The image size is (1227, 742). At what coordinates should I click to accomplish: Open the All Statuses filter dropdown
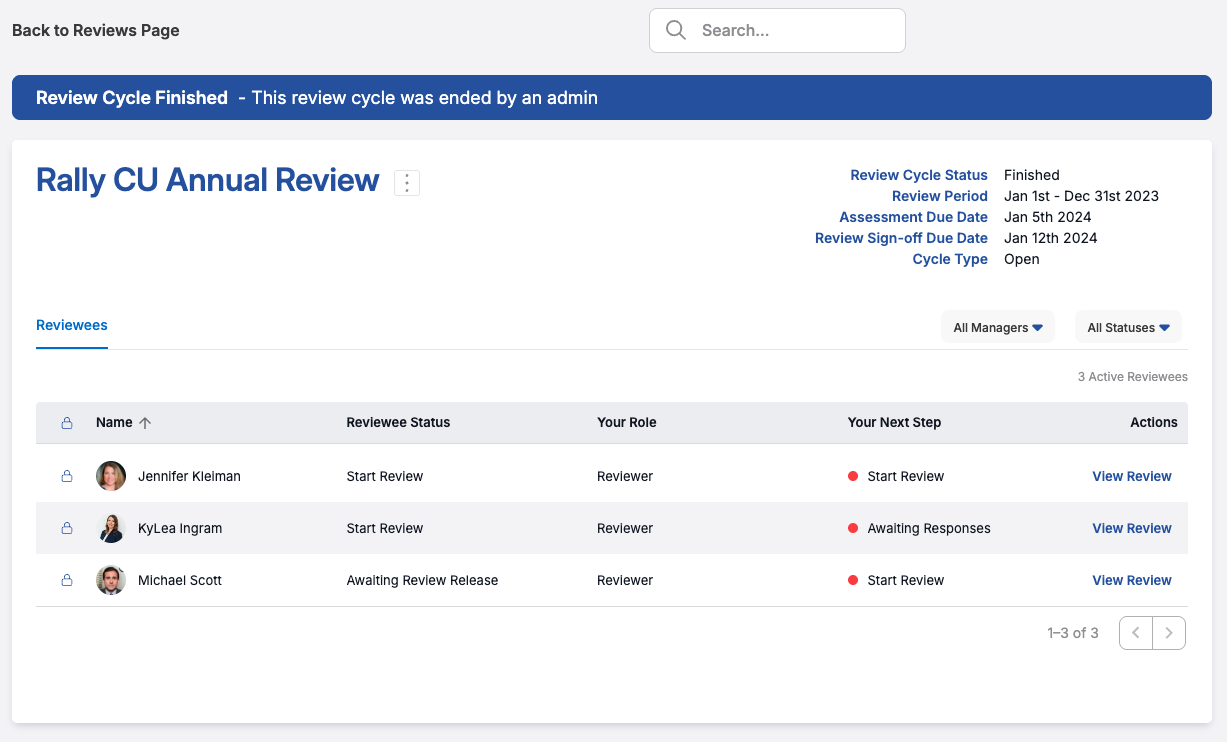(x=1128, y=327)
